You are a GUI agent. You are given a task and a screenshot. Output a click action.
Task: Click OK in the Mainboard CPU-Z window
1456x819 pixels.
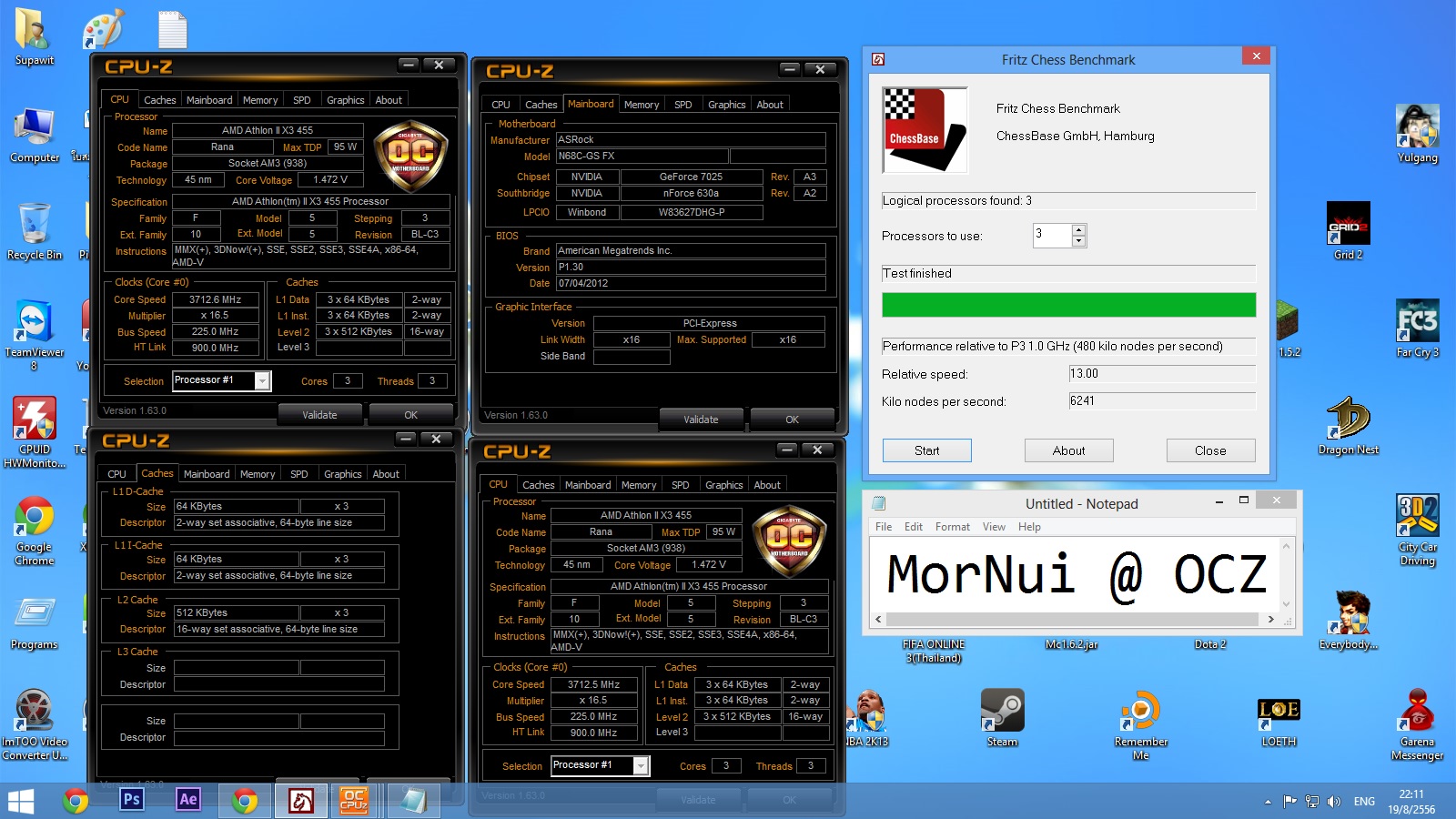(x=792, y=420)
